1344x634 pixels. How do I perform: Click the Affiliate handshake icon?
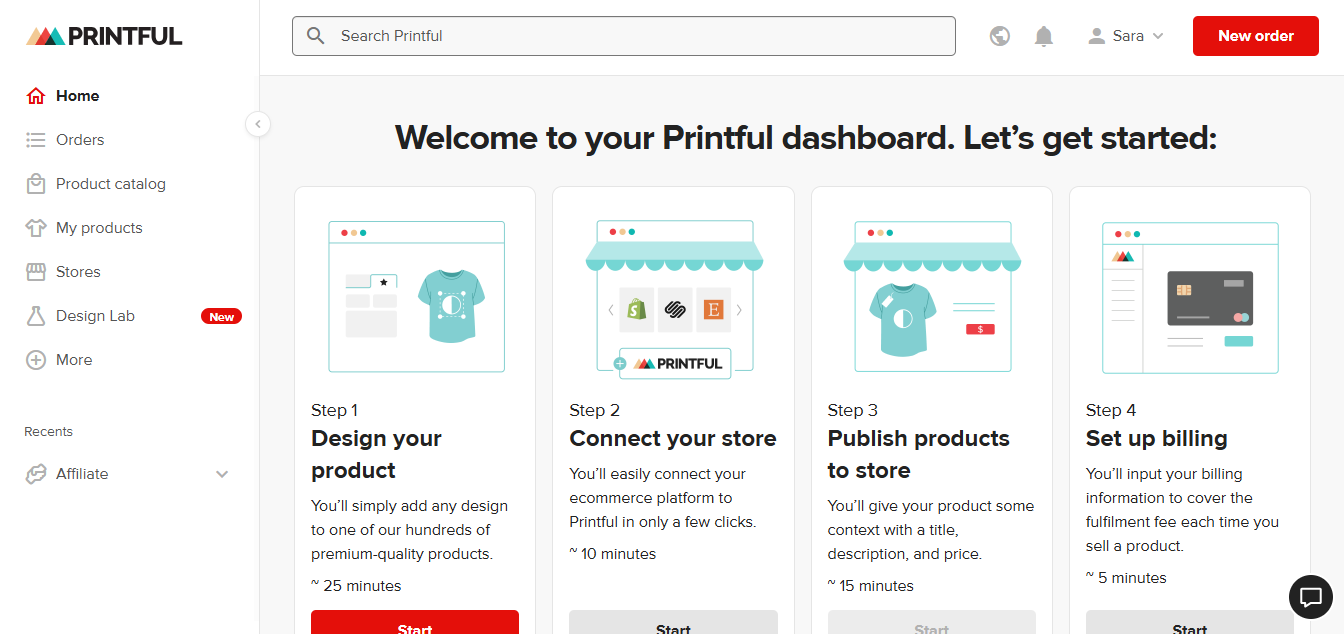click(36, 474)
